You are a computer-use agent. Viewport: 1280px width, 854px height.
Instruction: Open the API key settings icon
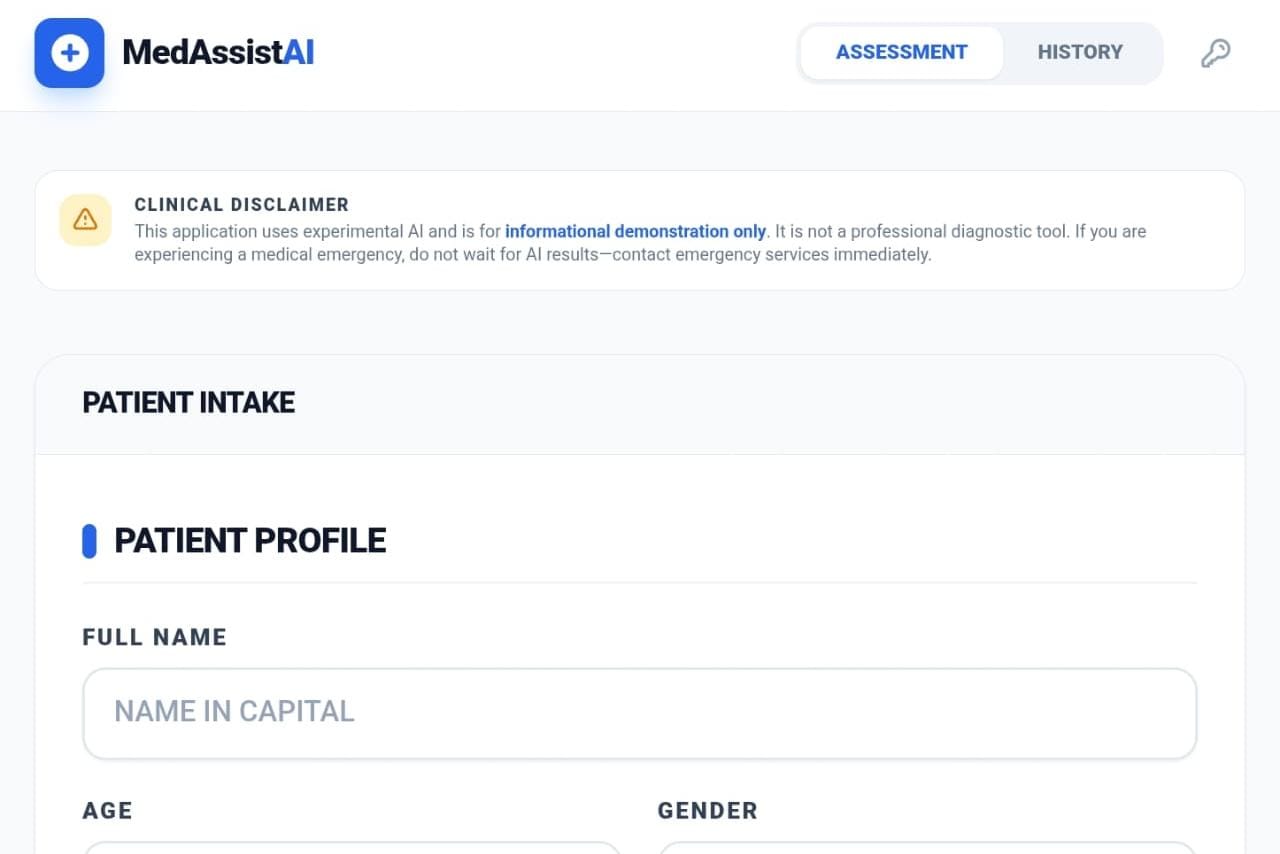[1215, 53]
